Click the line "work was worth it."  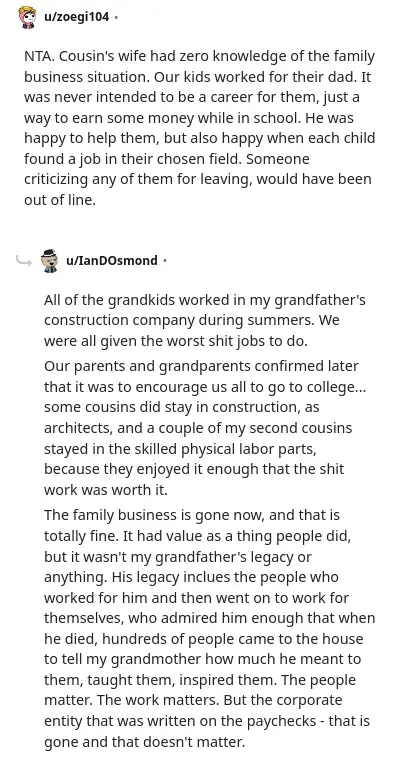coord(106,490)
